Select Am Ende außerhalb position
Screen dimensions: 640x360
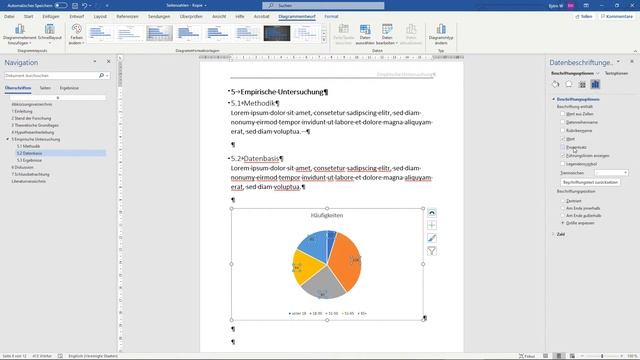pos(563,216)
